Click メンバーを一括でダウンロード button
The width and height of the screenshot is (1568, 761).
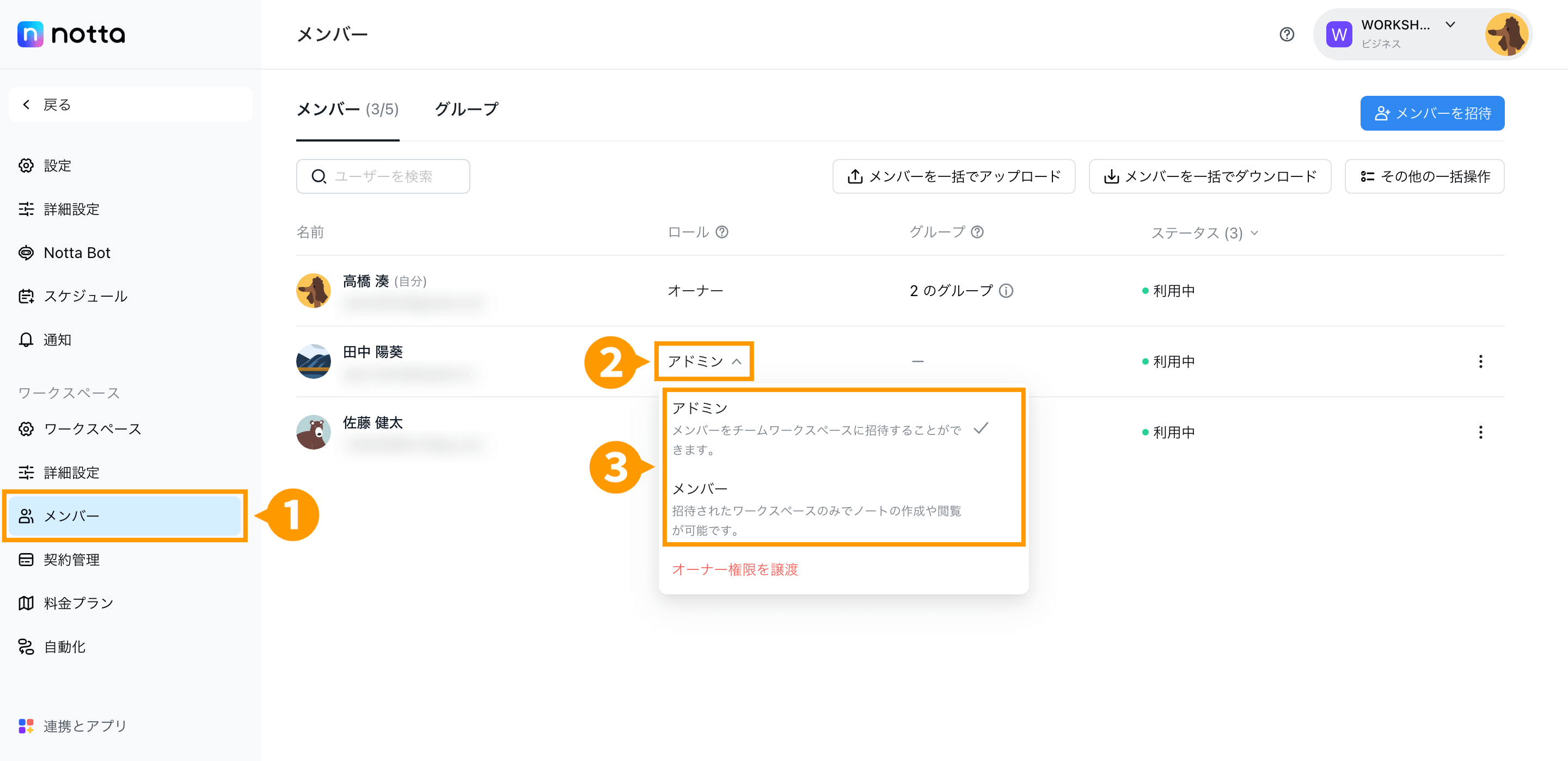[1209, 176]
